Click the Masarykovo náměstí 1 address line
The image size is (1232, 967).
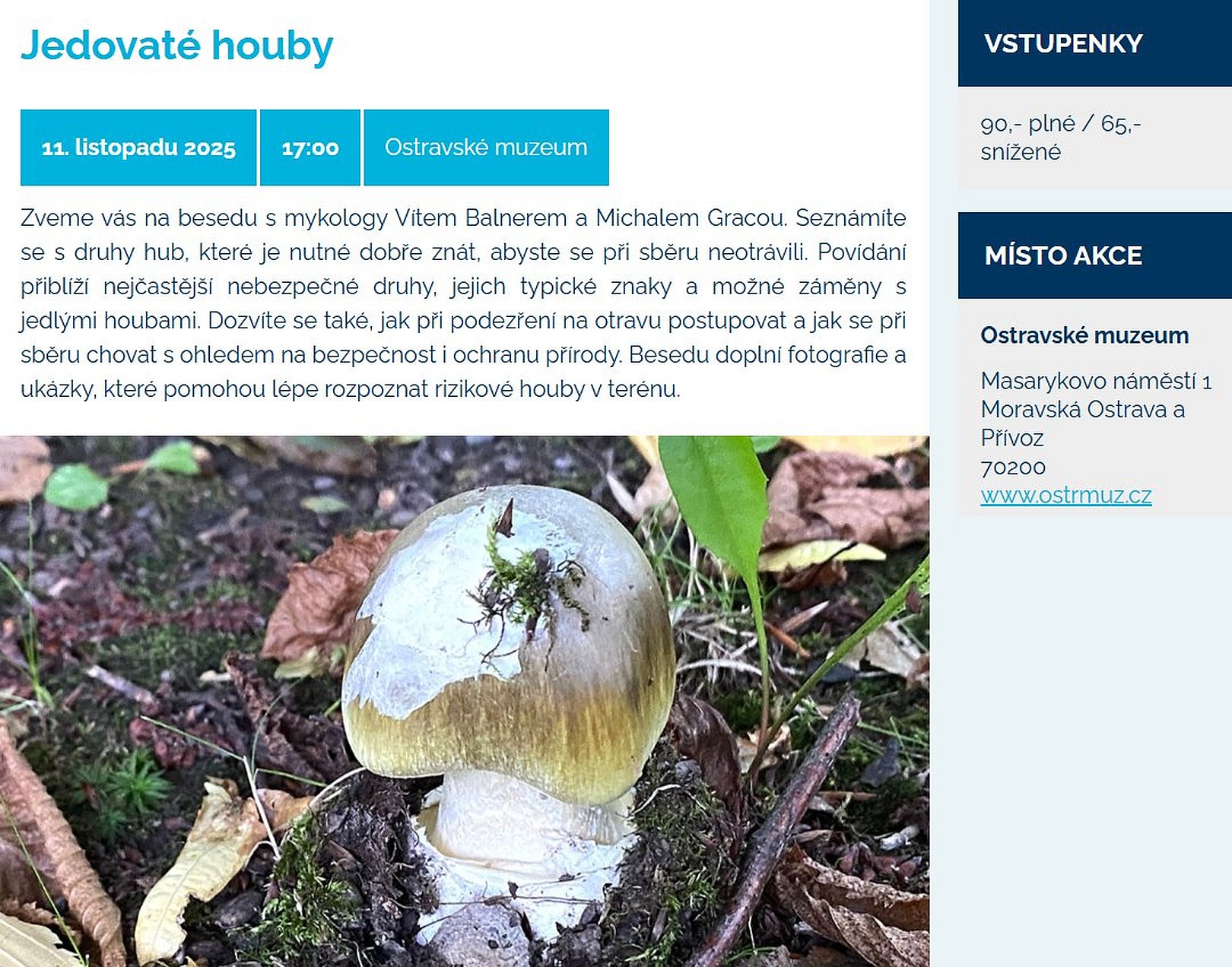pos(1096,380)
